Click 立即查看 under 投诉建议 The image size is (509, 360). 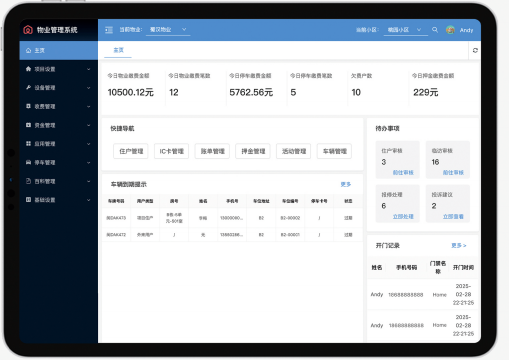[453, 217]
